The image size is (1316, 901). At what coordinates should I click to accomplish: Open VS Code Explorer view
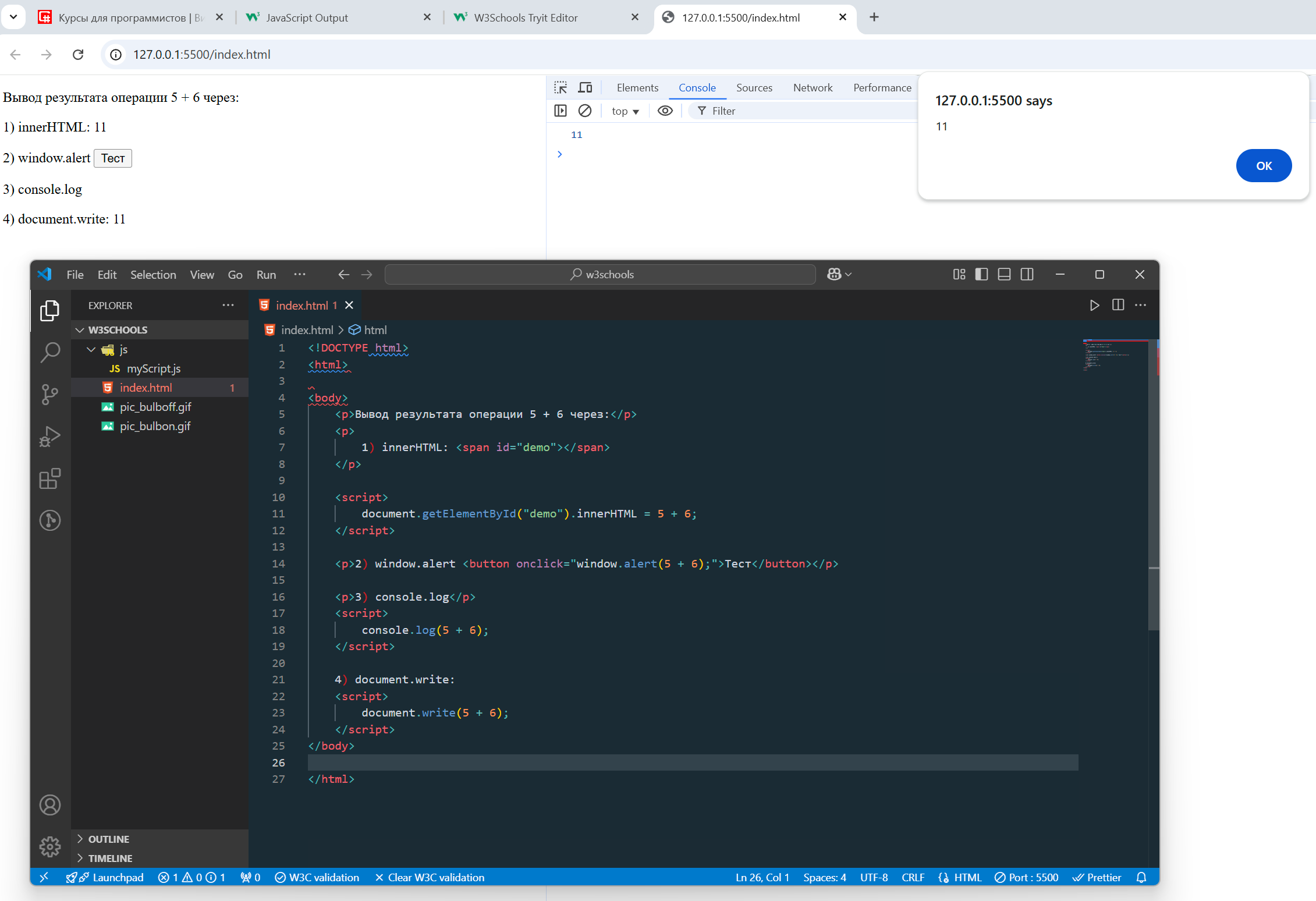[50, 310]
